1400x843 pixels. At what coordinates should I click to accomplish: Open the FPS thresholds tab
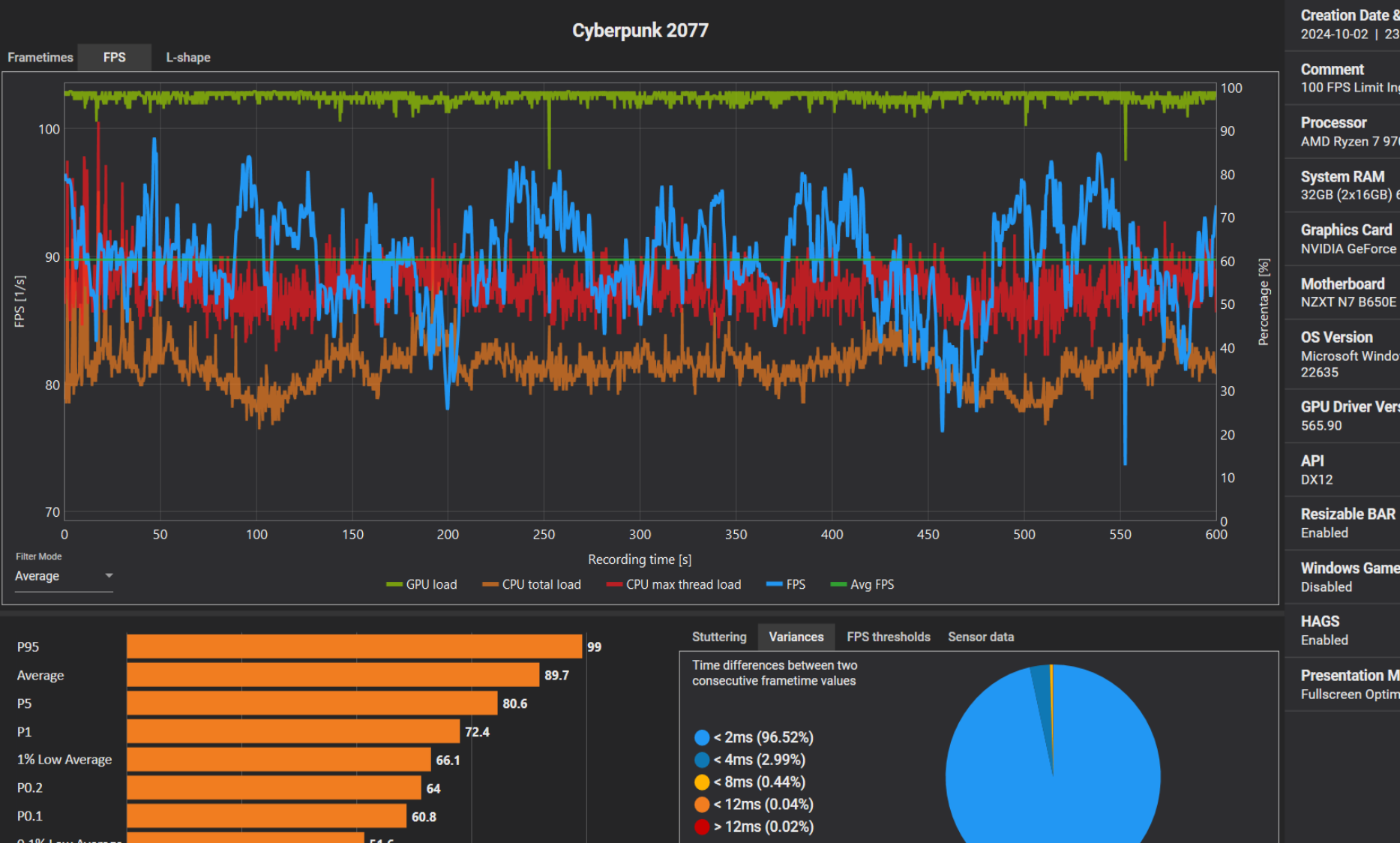(x=889, y=637)
